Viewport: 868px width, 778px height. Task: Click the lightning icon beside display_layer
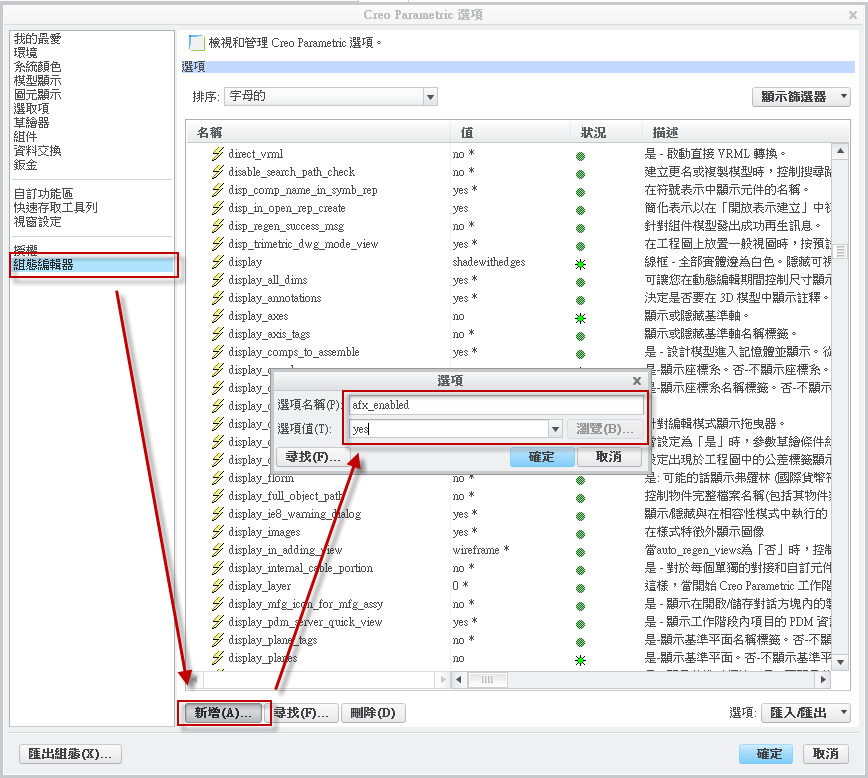tap(217, 586)
